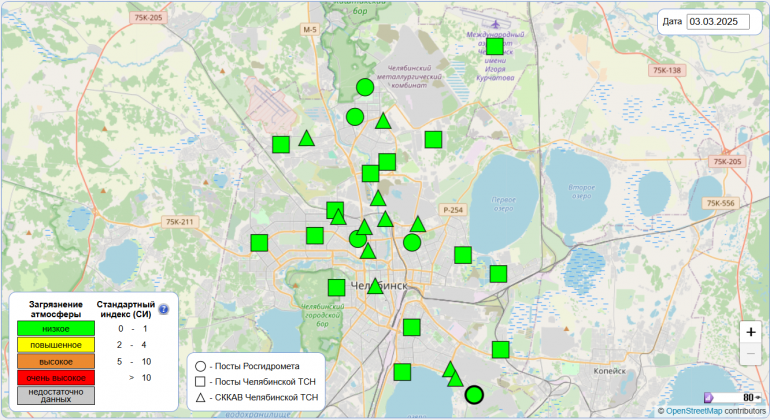Click the gray недостаточно данных legend box

click(56, 395)
